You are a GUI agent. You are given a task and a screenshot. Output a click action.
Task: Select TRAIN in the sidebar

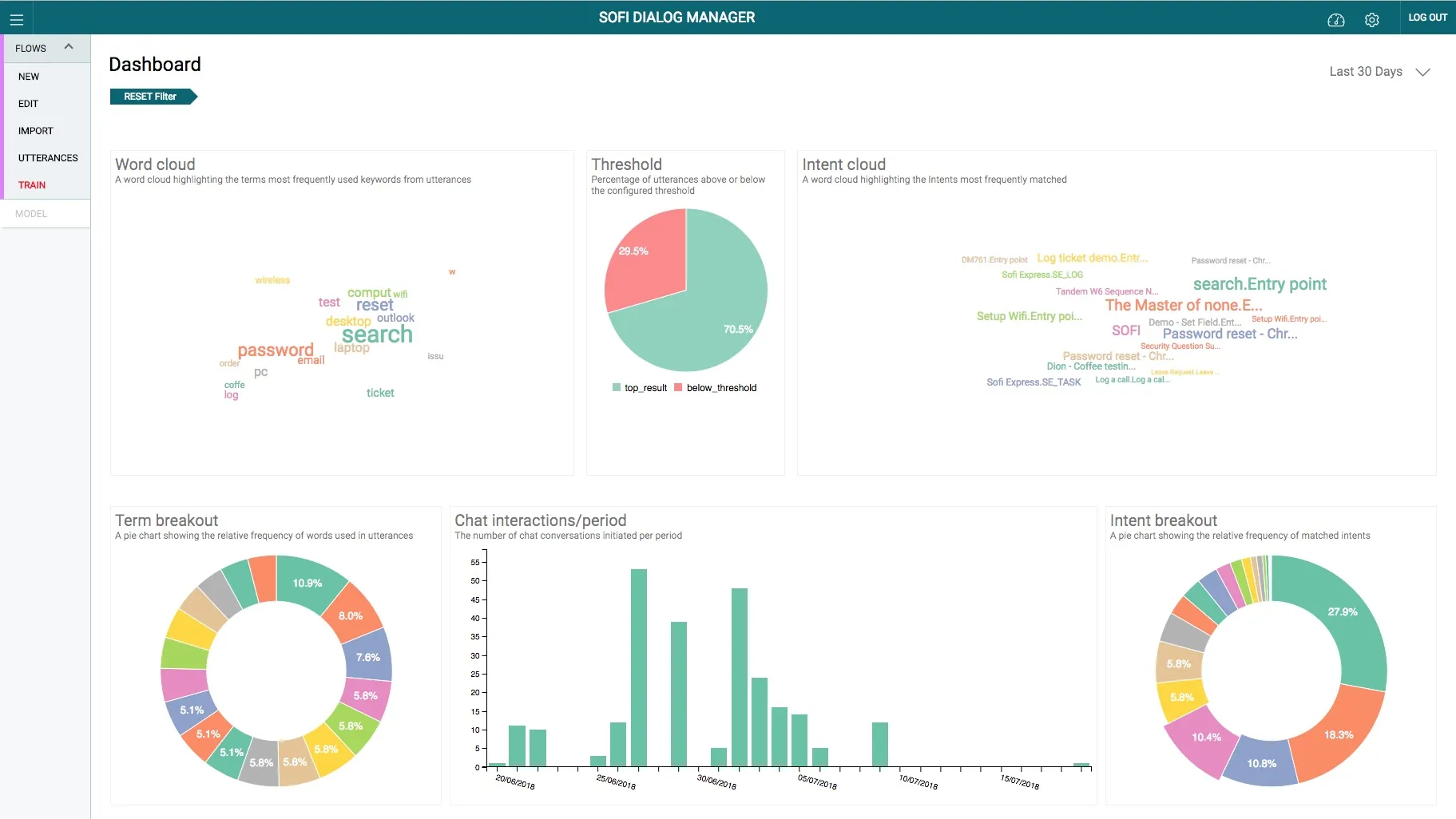pyautogui.click(x=32, y=185)
